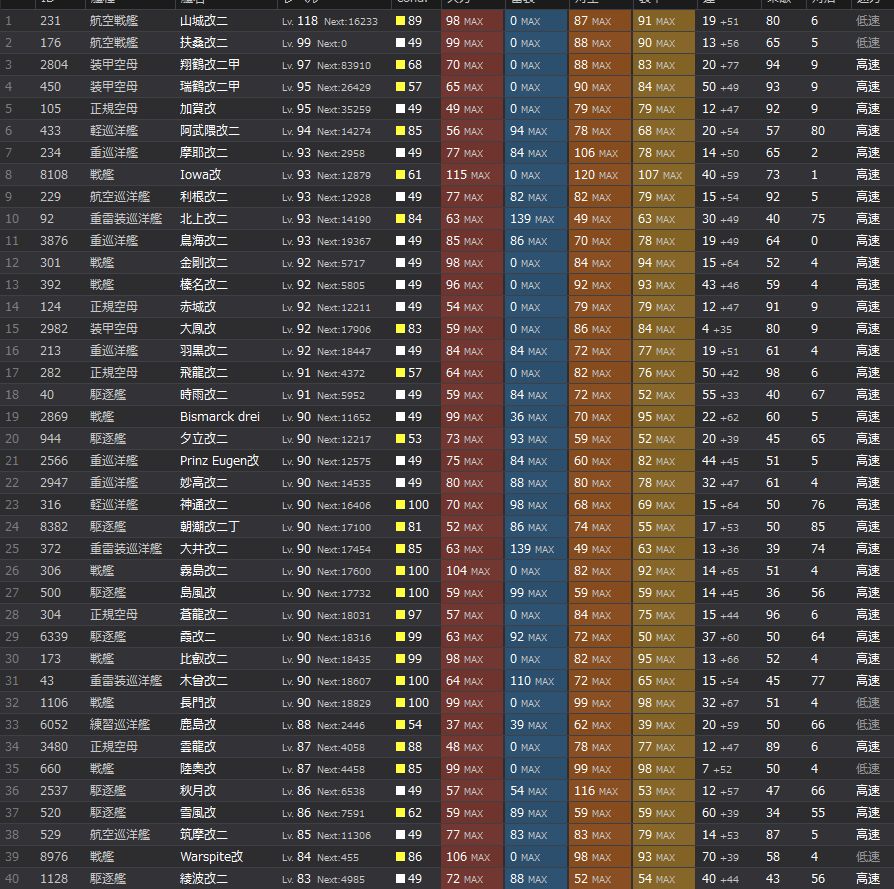Click the ship name 瑞鶴改二甲
The height and width of the screenshot is (889, 894).
tap(210, 87)
